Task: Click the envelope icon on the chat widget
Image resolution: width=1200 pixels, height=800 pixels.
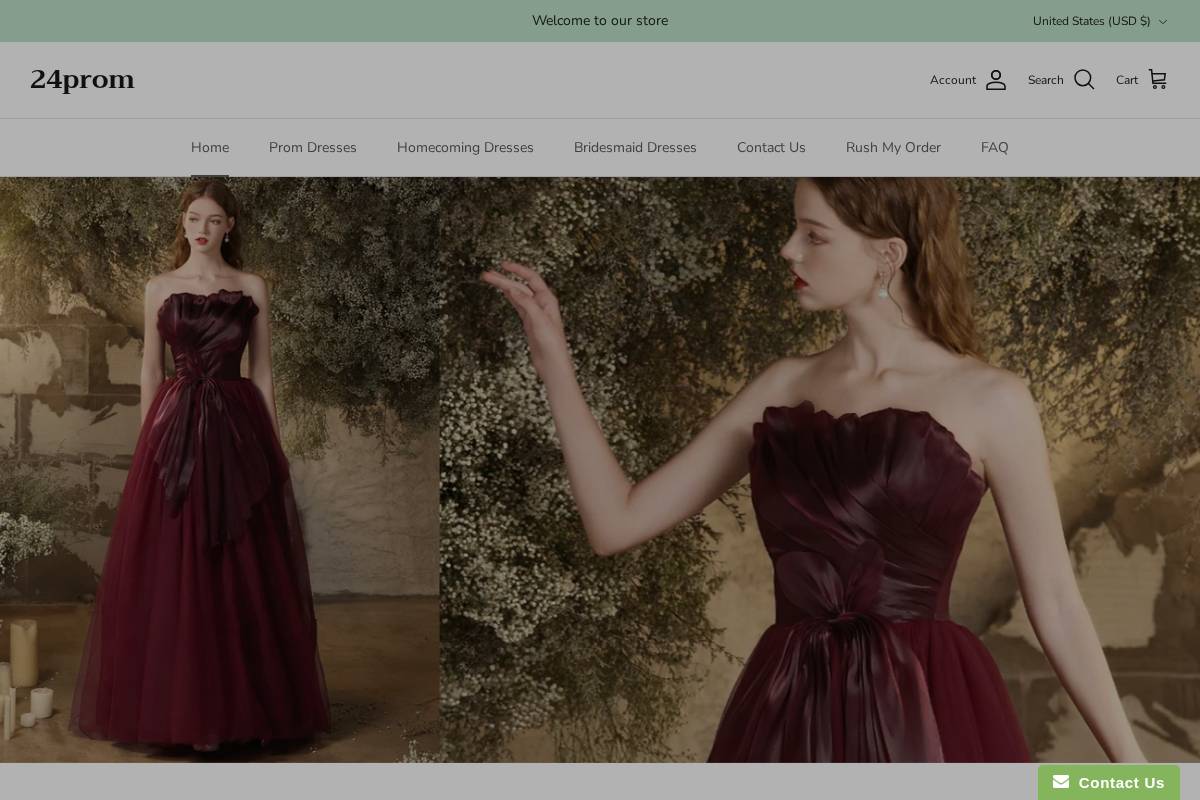Action: (1060, 782)
